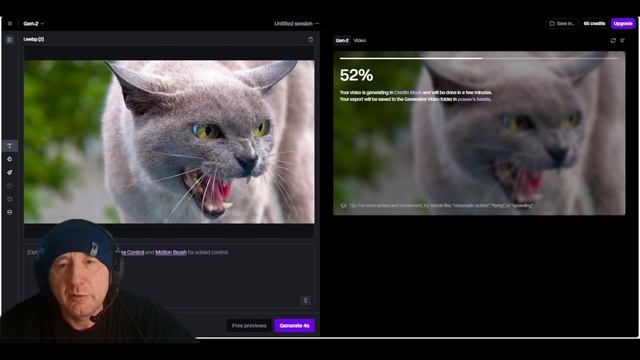Open the Assets link in generation message
This screenshot has width=640, height=360.
(x=474, y=99)
